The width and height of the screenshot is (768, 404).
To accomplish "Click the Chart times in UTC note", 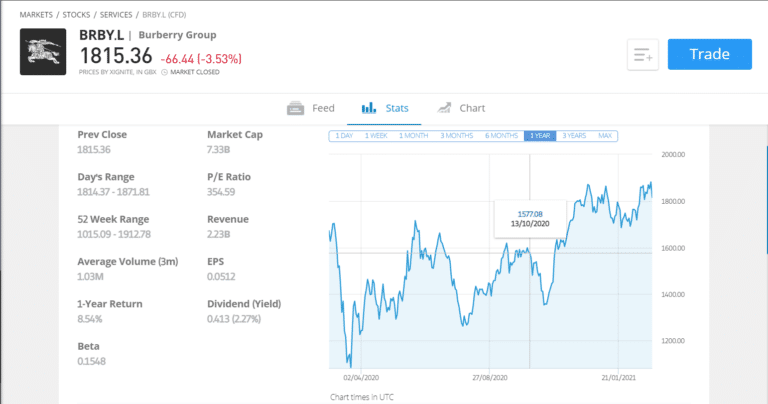I will [x=361, y=397].
